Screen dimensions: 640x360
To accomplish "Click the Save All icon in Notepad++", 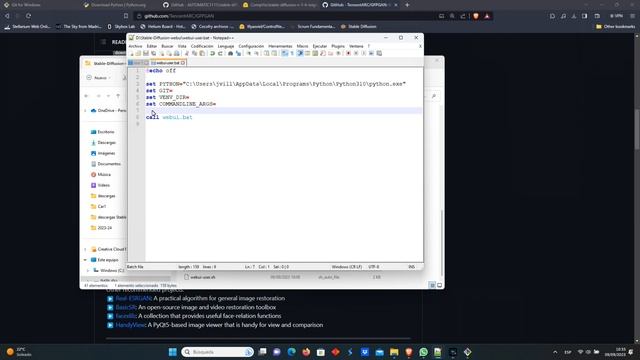I will point(153,53).
